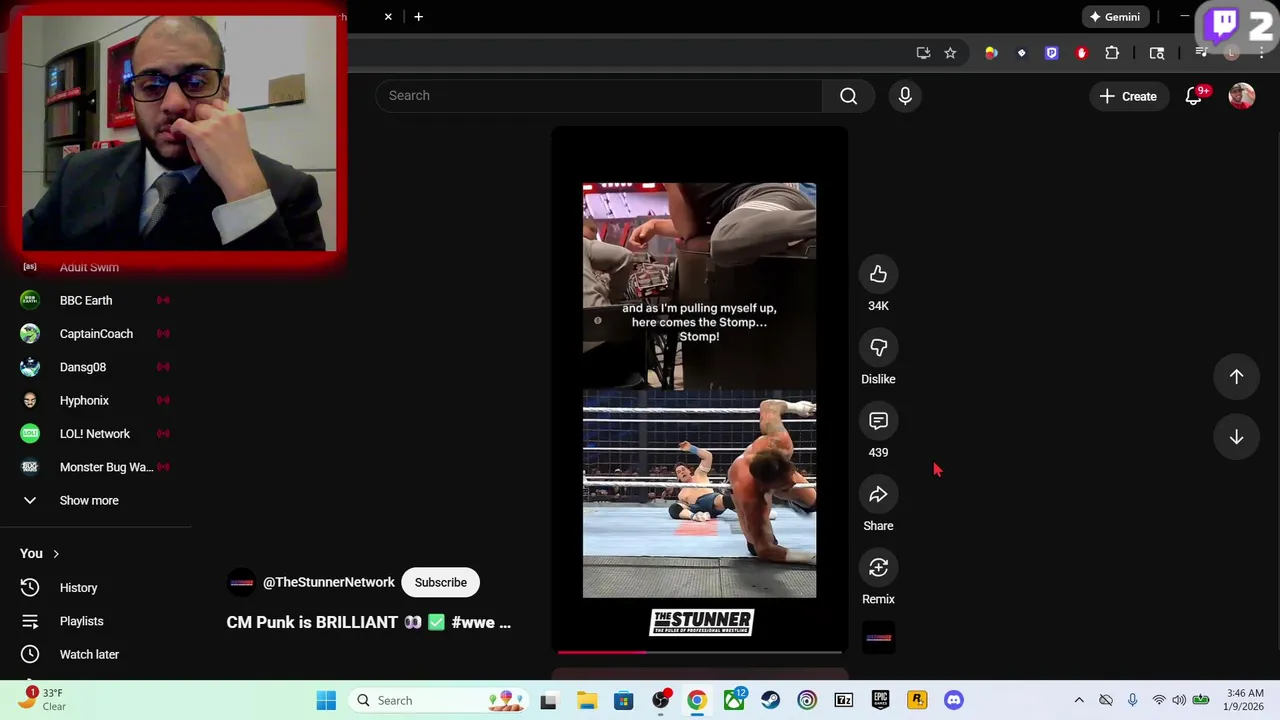
Task: Open Microsoft Store from the taskbar
Action: (x=623, y=700)
